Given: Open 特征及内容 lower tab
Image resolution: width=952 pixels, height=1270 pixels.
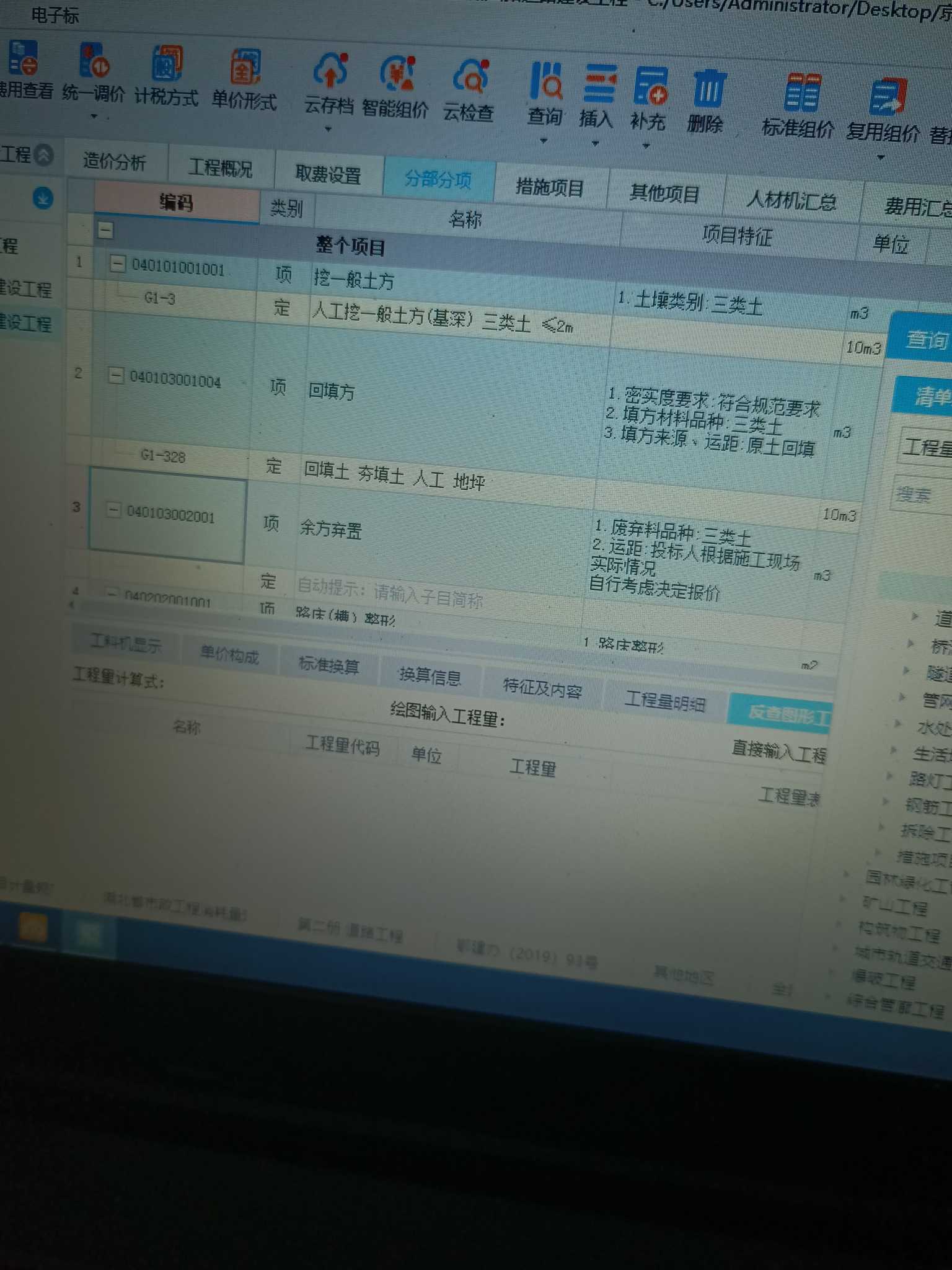Looking at the screenshot, I should [542, 688].
